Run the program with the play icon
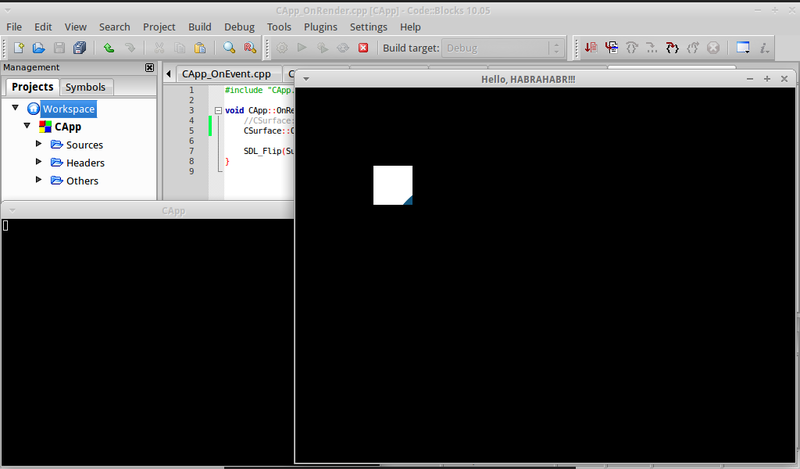 click(302, 48)
